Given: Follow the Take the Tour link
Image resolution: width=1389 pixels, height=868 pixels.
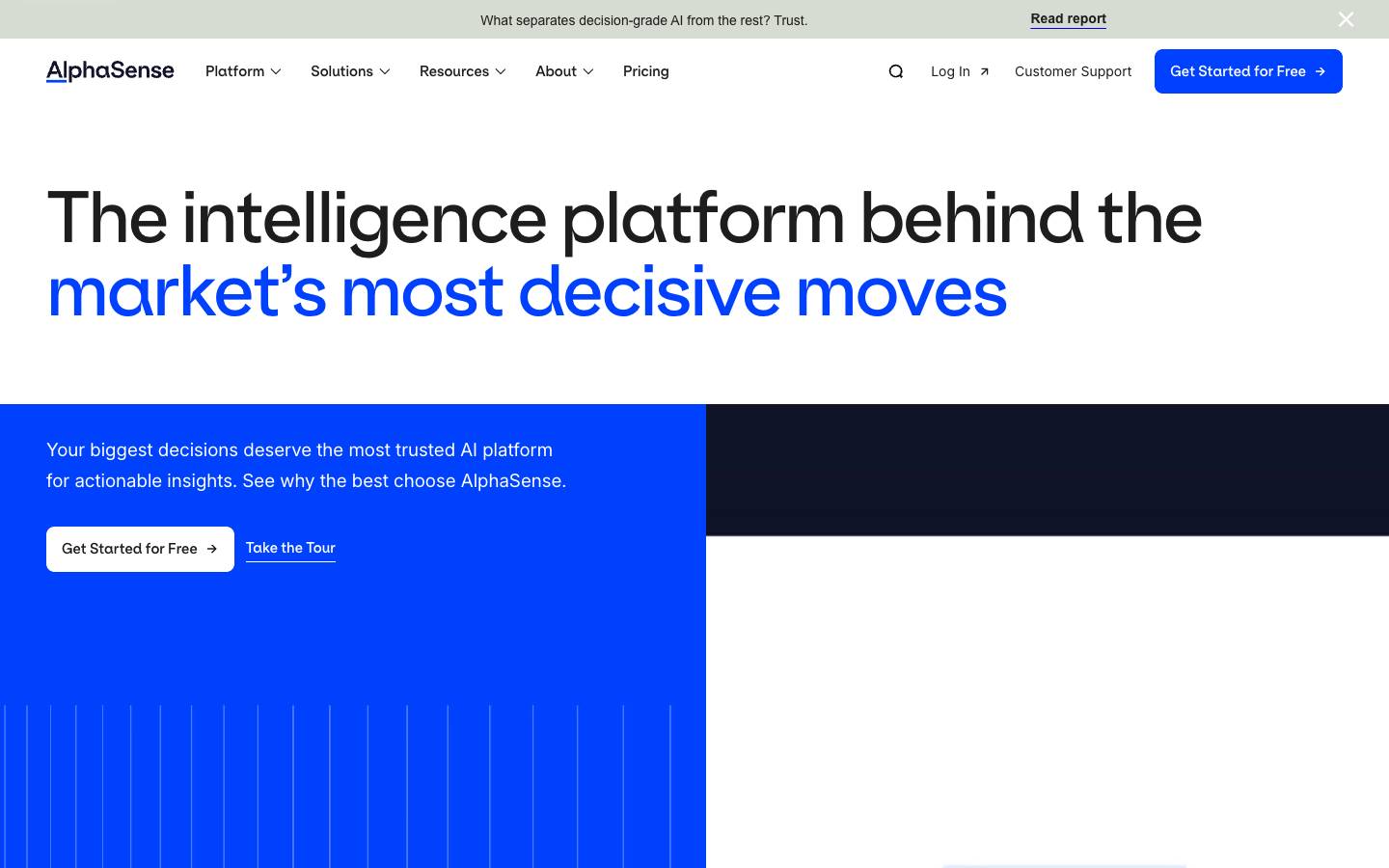Looking at the screenshot, I should click(x=290, y=548).
